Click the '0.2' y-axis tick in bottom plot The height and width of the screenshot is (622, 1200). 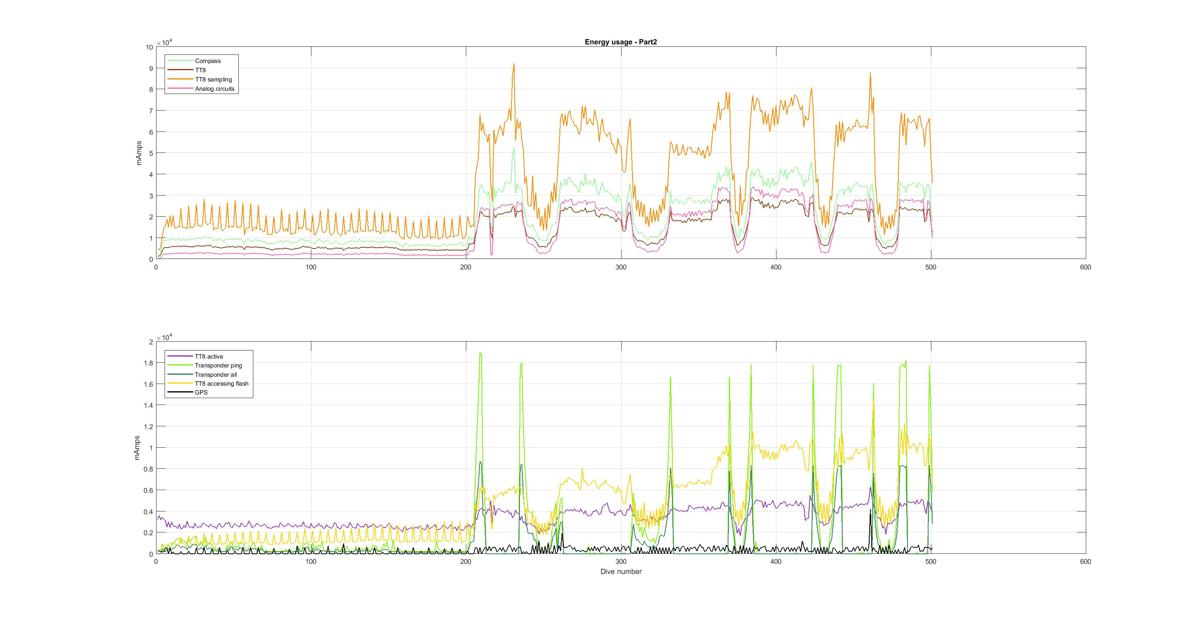(148, 533)
